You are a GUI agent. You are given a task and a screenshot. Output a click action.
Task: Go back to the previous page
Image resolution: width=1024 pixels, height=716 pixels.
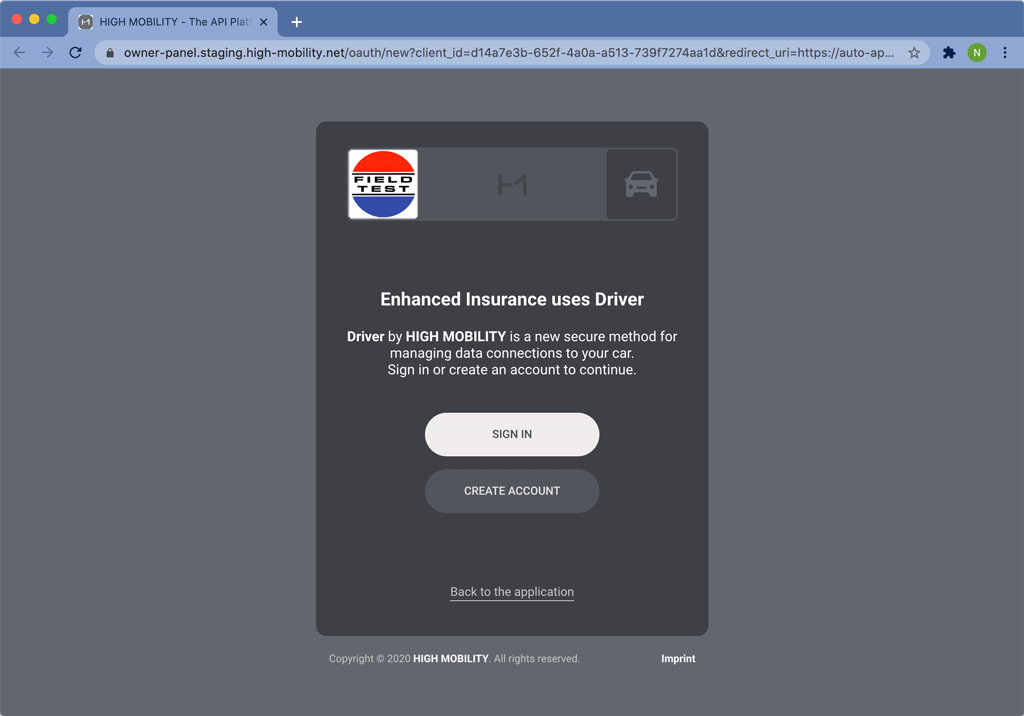tap(20, 53)
